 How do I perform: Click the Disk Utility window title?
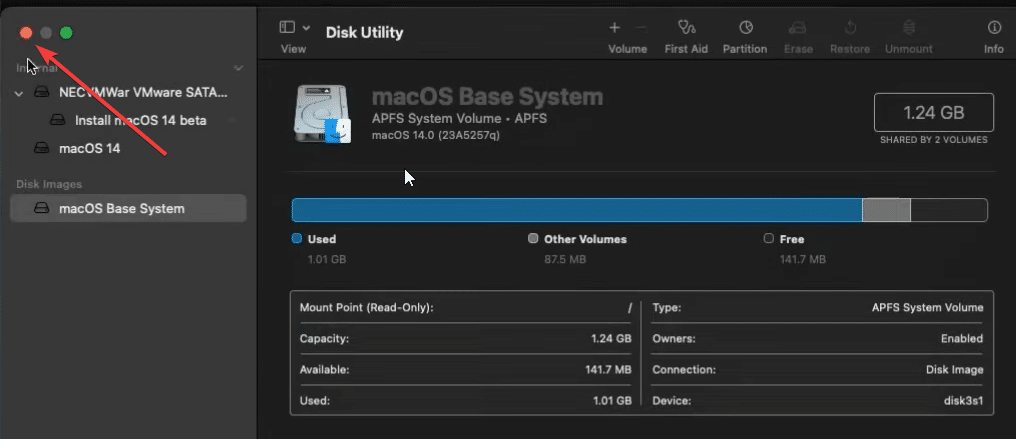pyautogui.click(x=364, y=32)
